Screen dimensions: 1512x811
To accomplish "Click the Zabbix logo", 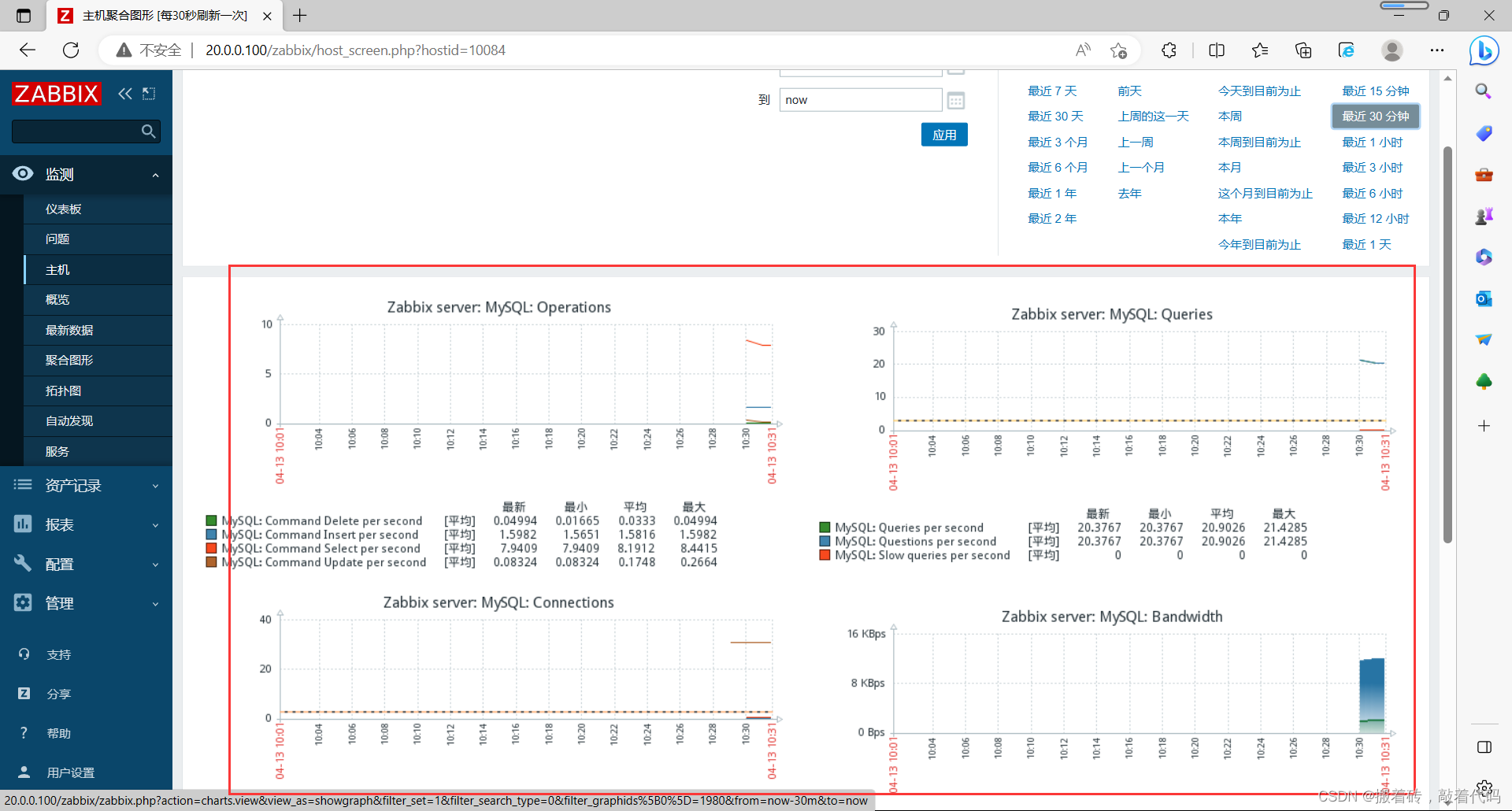I will (57, 94).
